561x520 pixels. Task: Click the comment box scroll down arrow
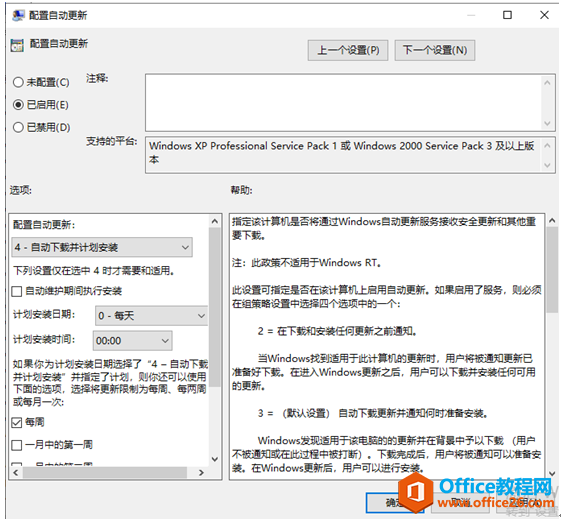coord(547,123)
